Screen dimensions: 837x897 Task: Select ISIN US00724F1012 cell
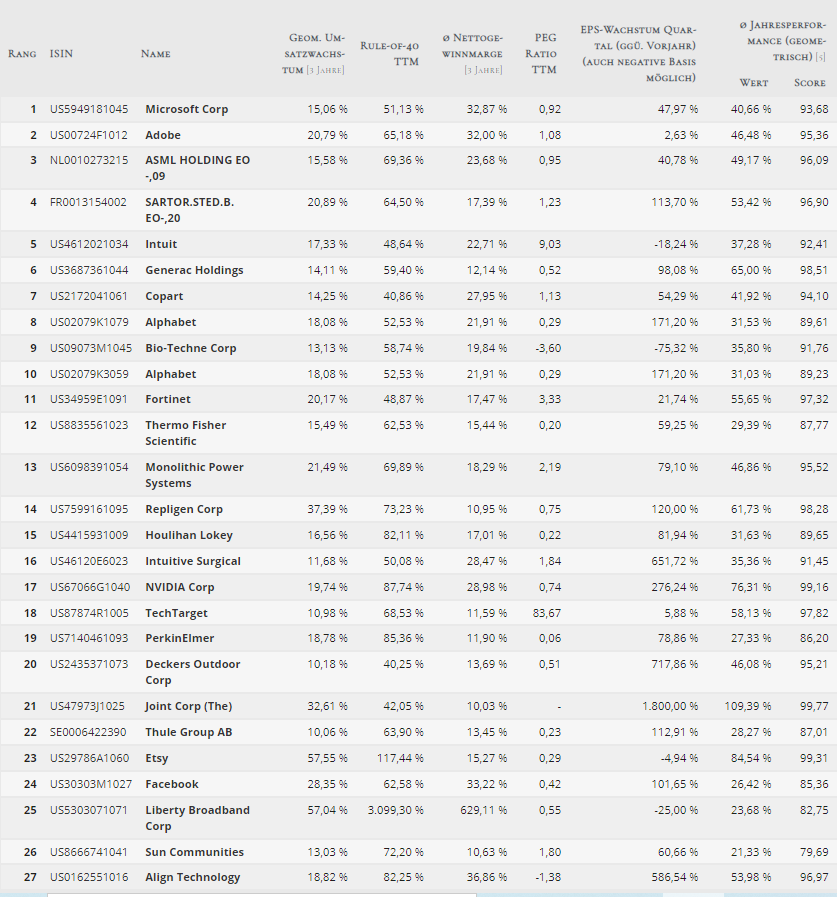[x=89, y=136]
